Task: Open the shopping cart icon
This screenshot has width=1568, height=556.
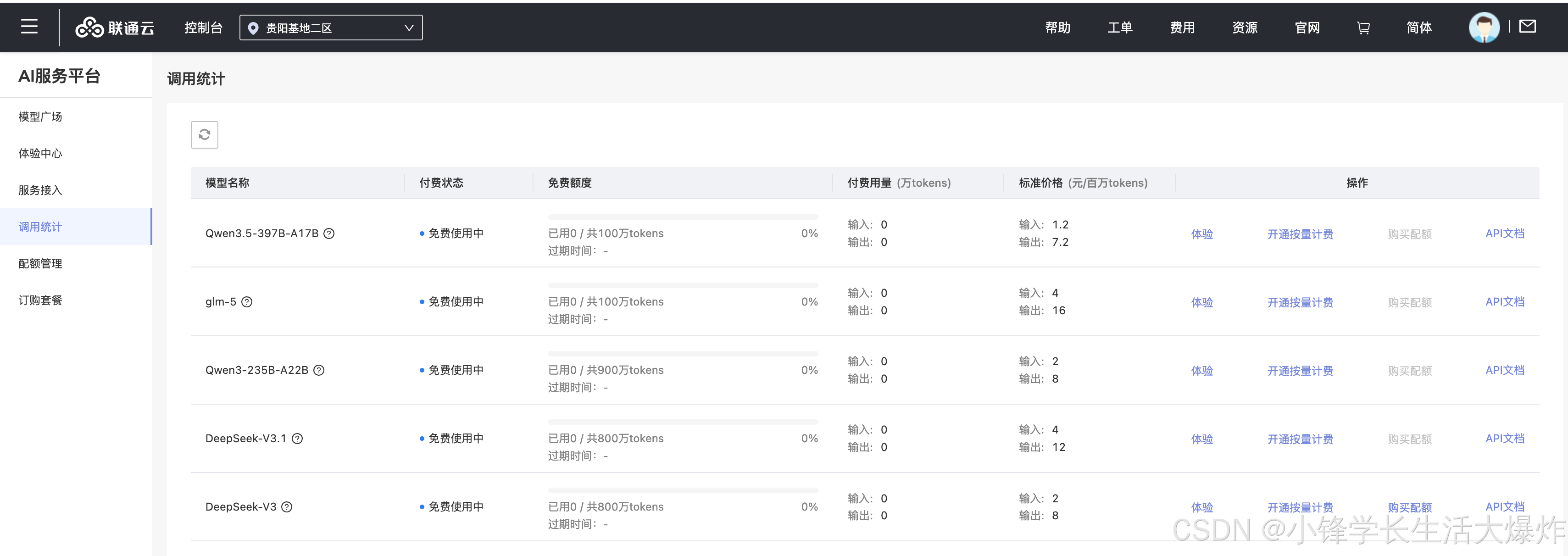Action: [x=1363, y=28]
